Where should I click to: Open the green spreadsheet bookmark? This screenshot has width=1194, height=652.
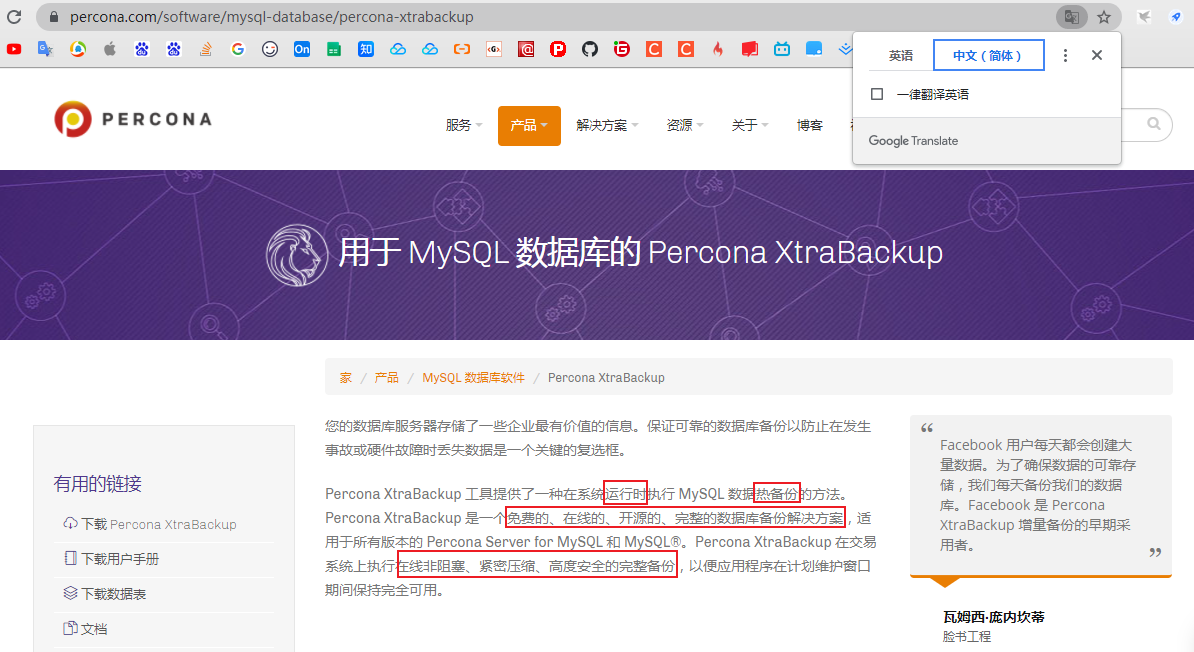click(x=334, y=50)
